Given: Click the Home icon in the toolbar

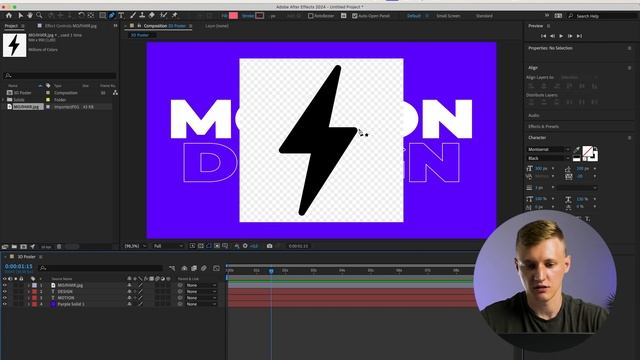Looking at the screenshot, I should [x=9, y=16].
